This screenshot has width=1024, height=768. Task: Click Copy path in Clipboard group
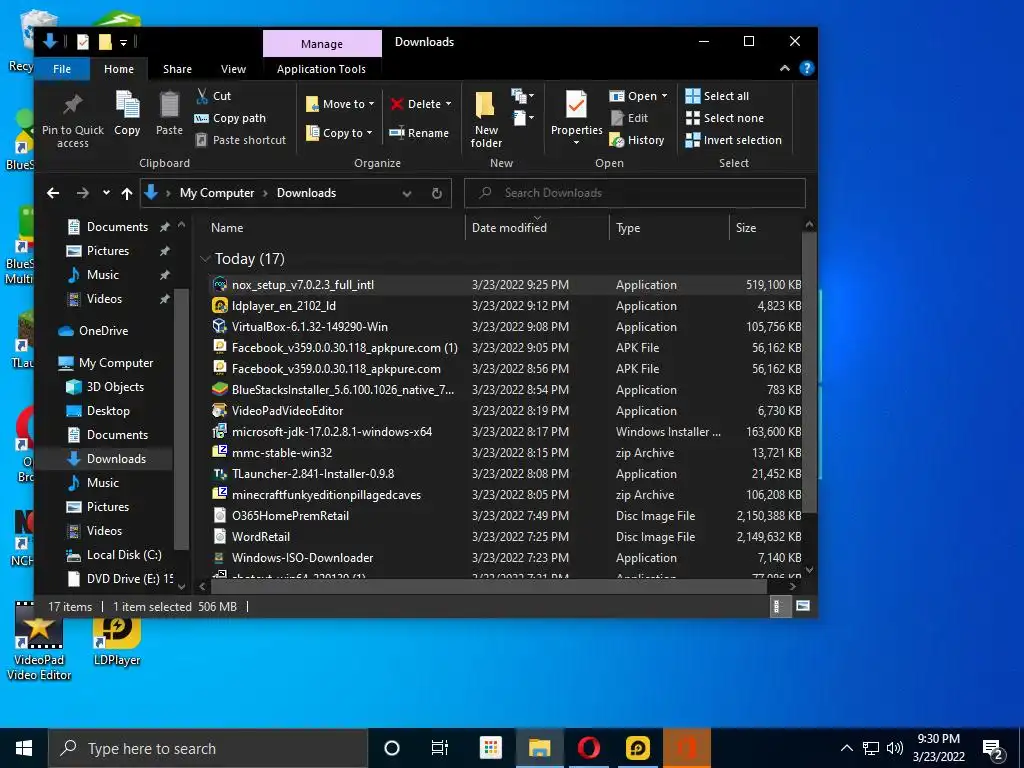tap(231, 118)
